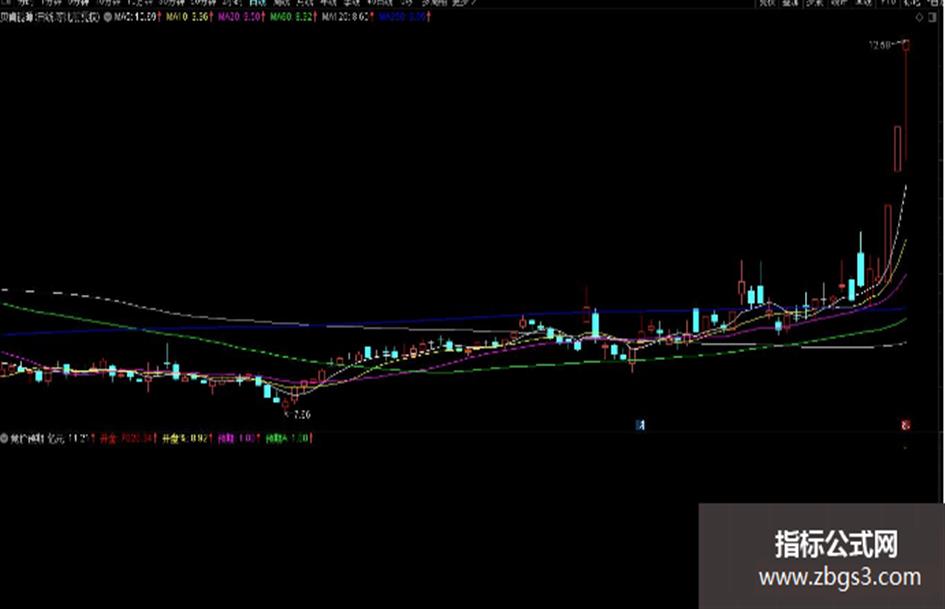The width and height of the screenshot is (945, 609).
Task: Open the sub-indicator panel settings circle icon
Action: pyautogui.click(x=4, y=439)
